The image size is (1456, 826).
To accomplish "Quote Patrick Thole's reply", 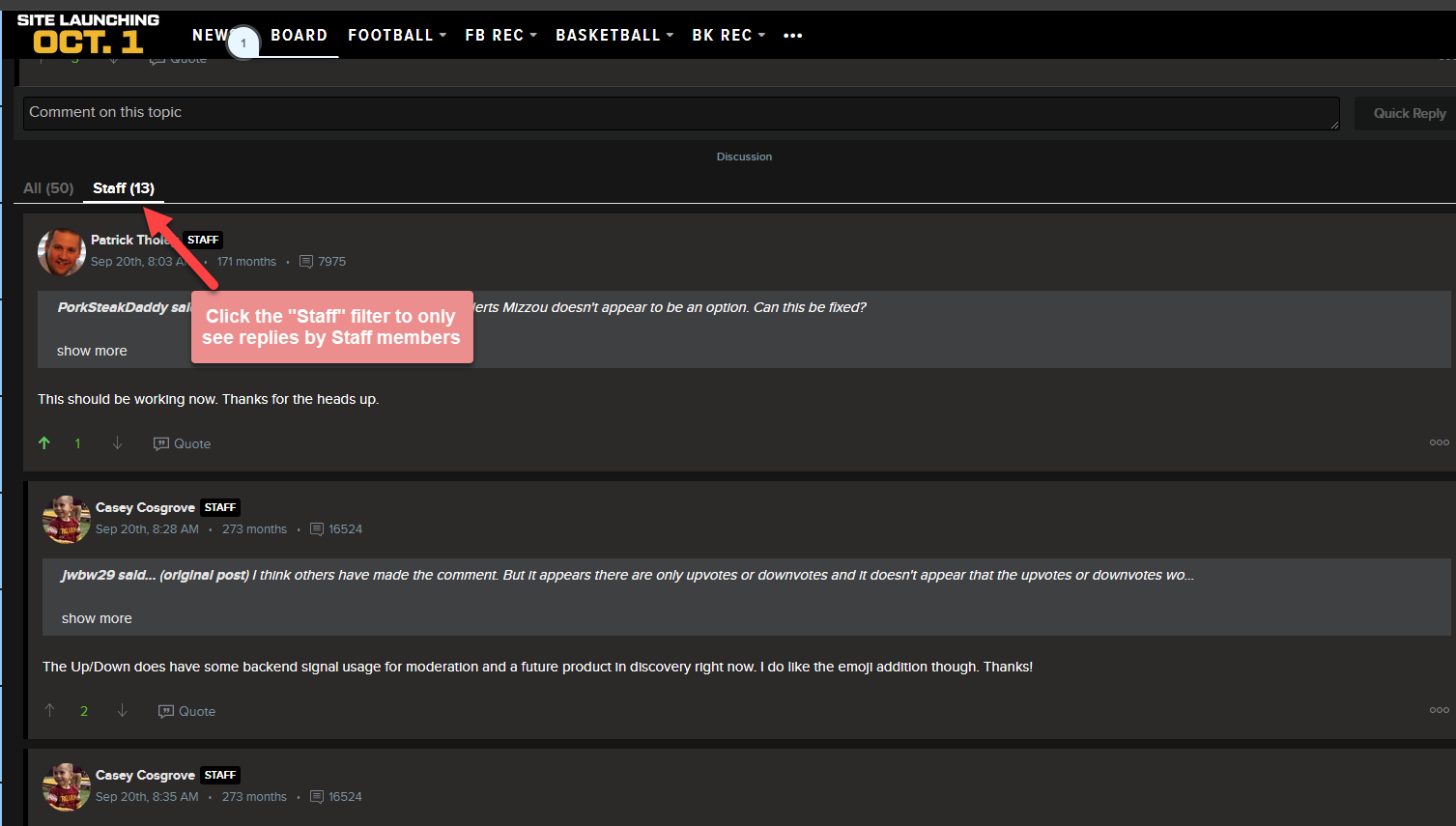I will [x=182, y=442].
